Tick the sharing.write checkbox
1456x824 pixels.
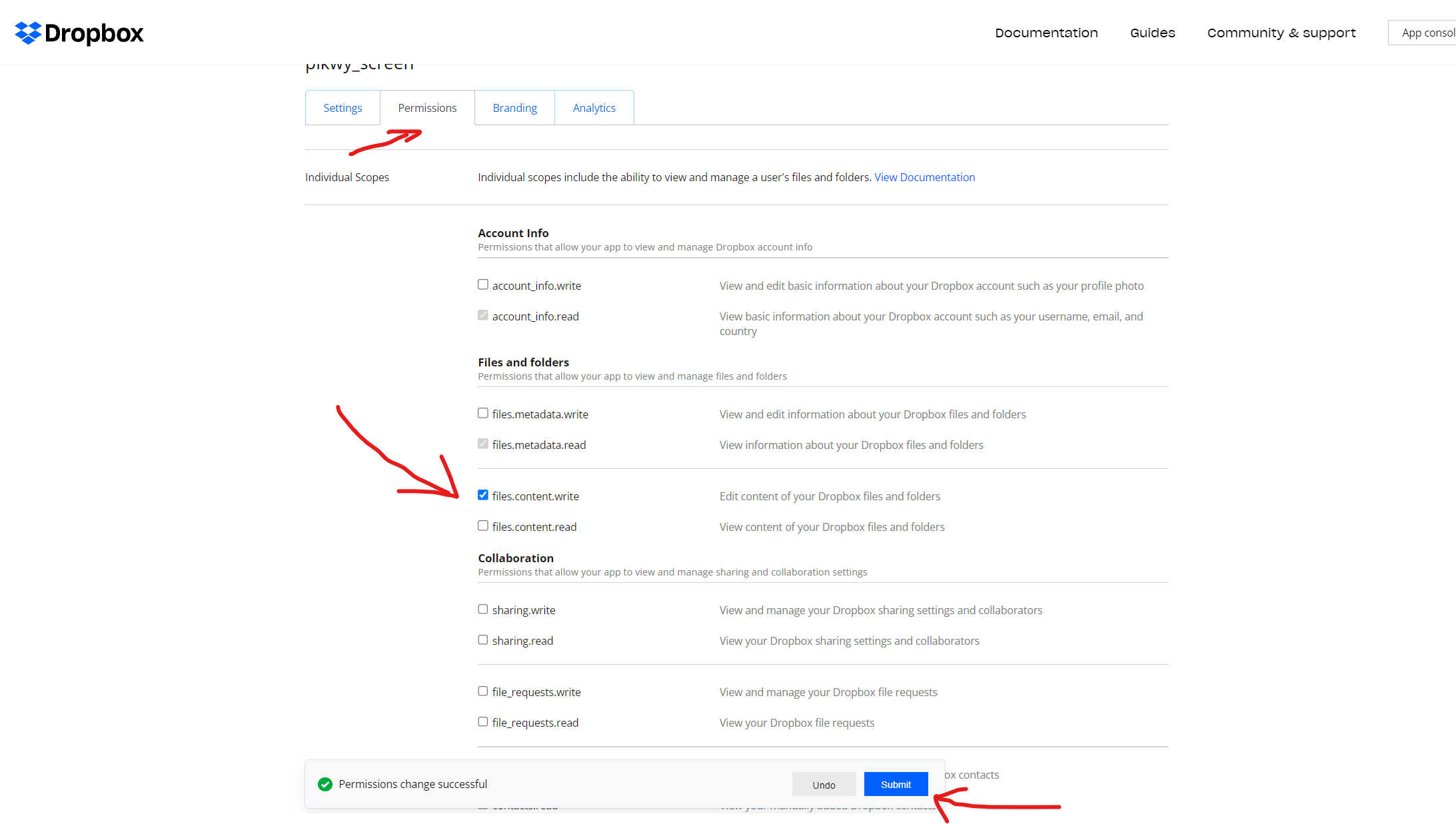483,609
